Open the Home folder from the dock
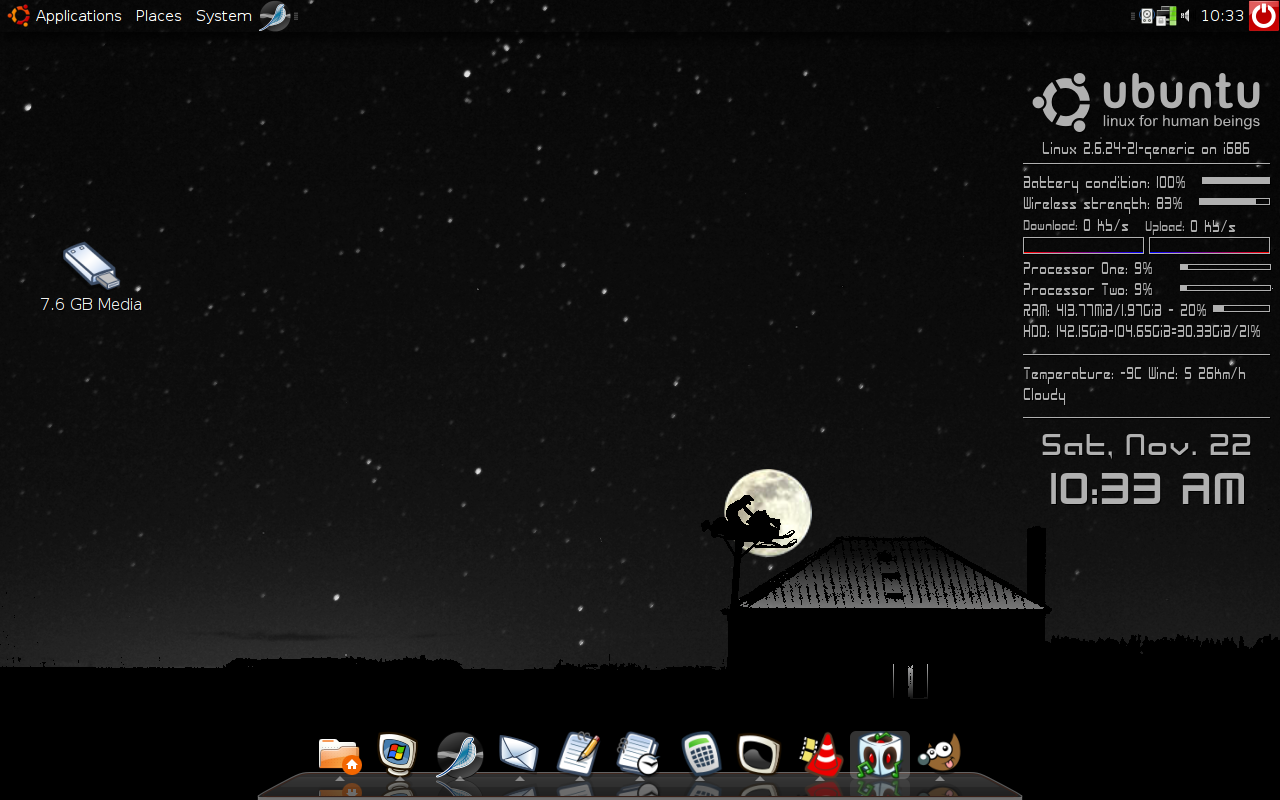 click(x=340, y=756)
